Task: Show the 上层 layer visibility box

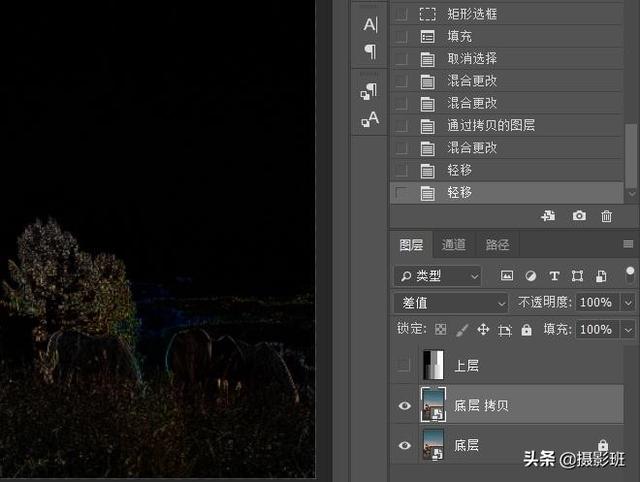Action: [404, 364]
